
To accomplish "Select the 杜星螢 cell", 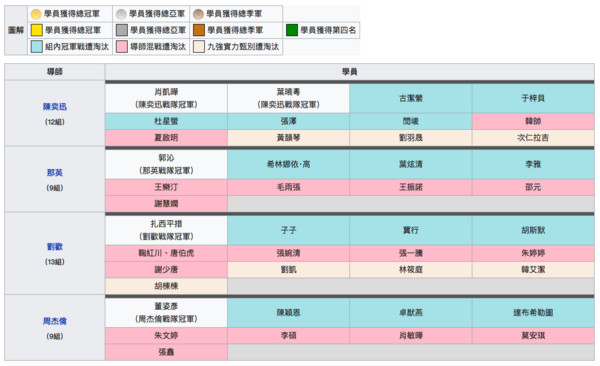I will [x=166, y=121].
